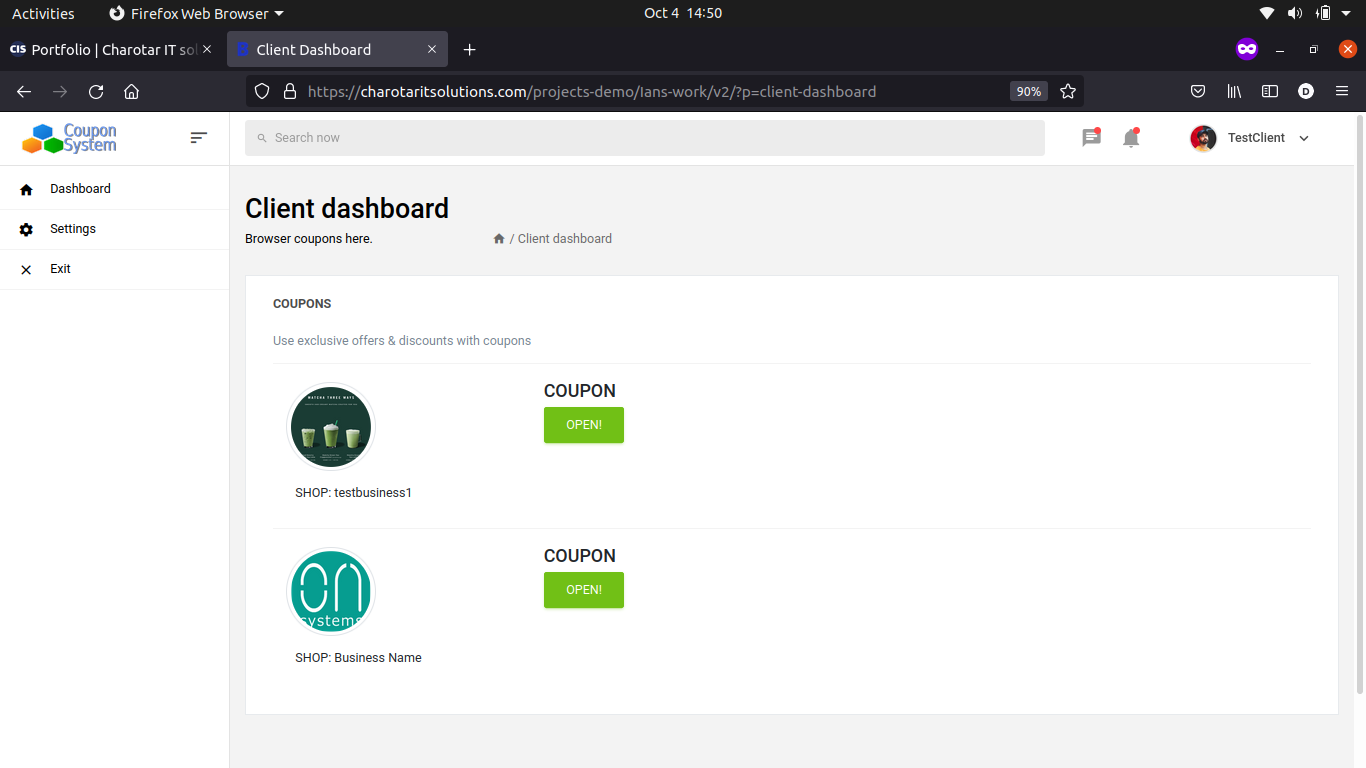Click the Dashboard home icon in sidebar

[x=27, y=189]
